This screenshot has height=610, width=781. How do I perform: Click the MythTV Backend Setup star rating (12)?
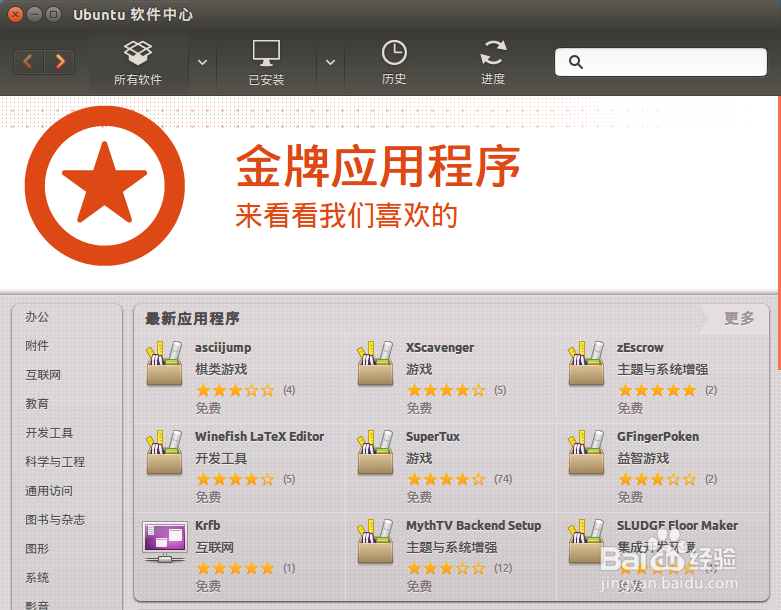(x=446, y=568)
